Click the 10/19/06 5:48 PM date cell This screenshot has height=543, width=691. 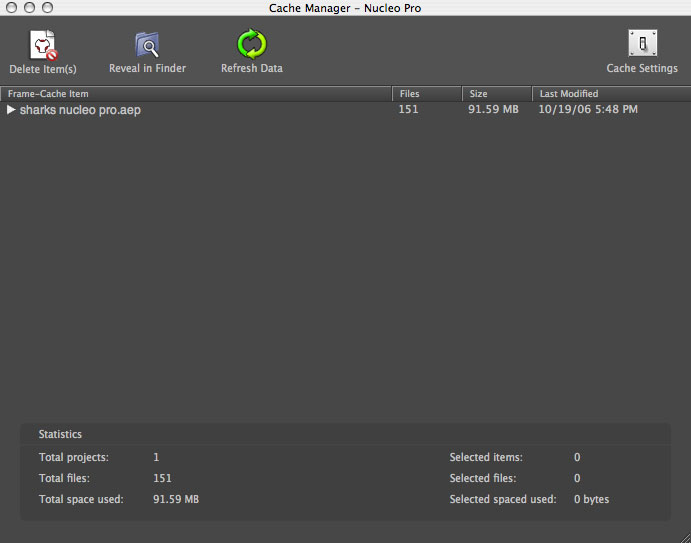click(588, 109)
